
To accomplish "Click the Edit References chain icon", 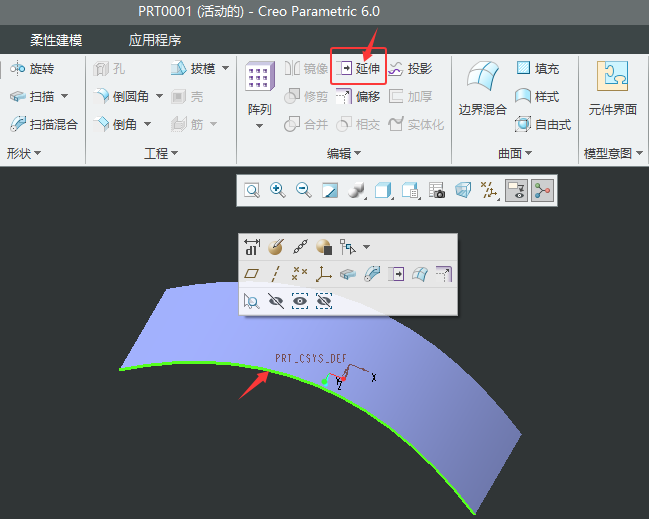I will tap(300, 247).
